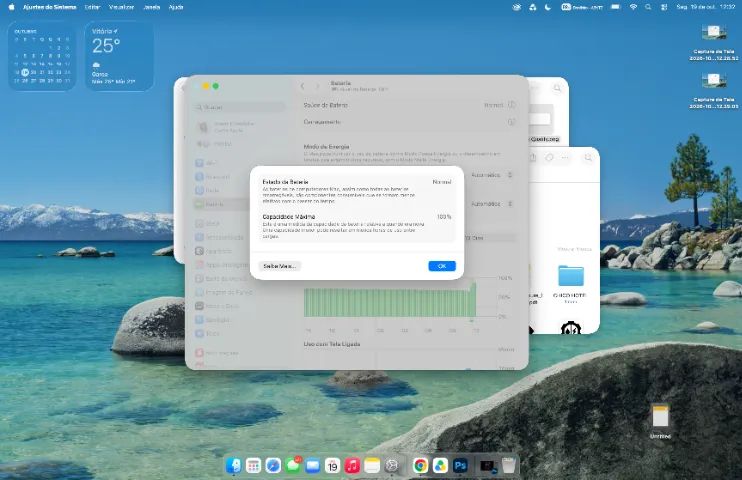Click the search icon in front Finder window
742x480 pixels.
click(588, 158)
